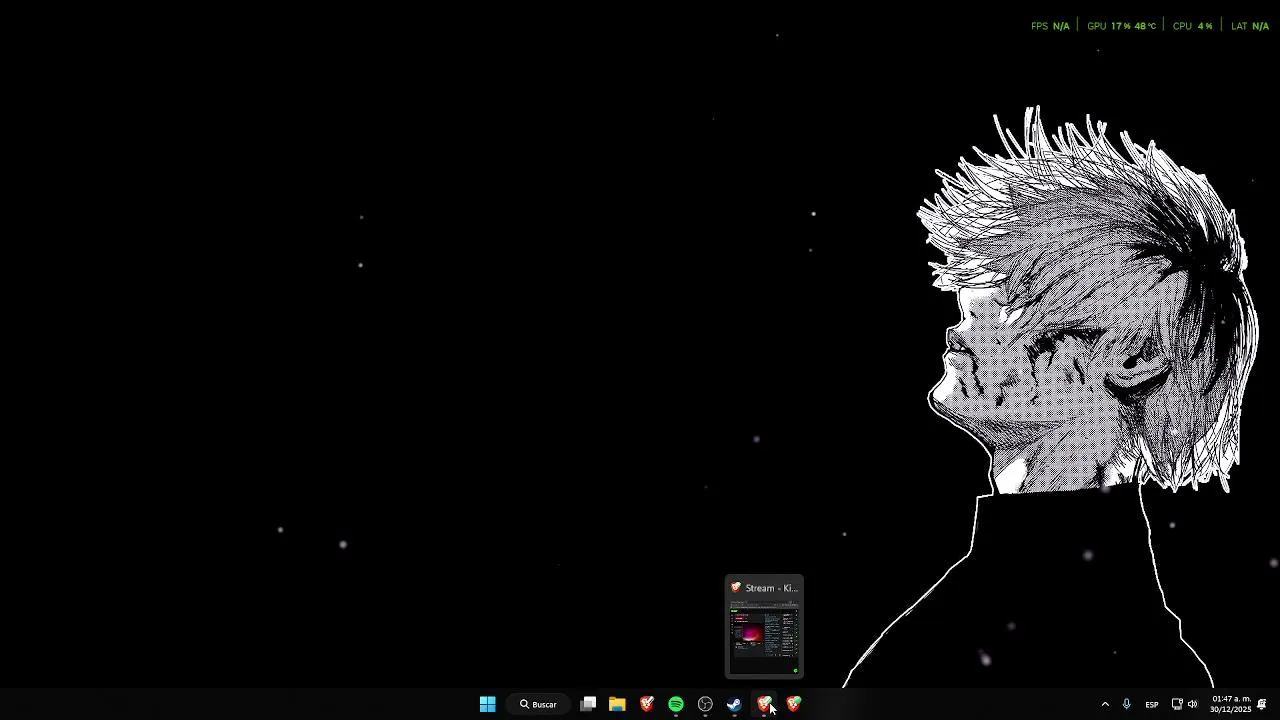Open Steam from the taskbar
1280x720 pixels.
point(734,704)
